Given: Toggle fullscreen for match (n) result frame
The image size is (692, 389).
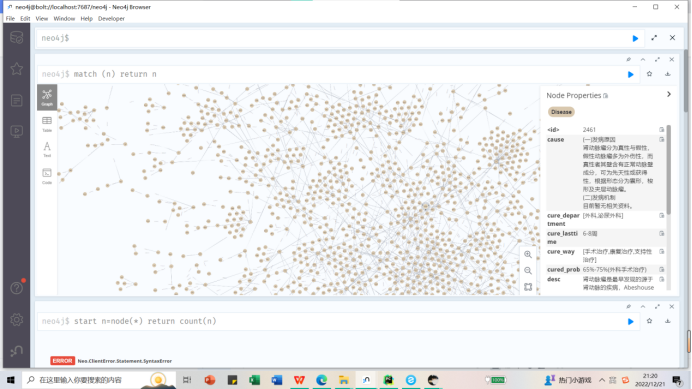Looking at the screenshot, I should click(657, 60).
